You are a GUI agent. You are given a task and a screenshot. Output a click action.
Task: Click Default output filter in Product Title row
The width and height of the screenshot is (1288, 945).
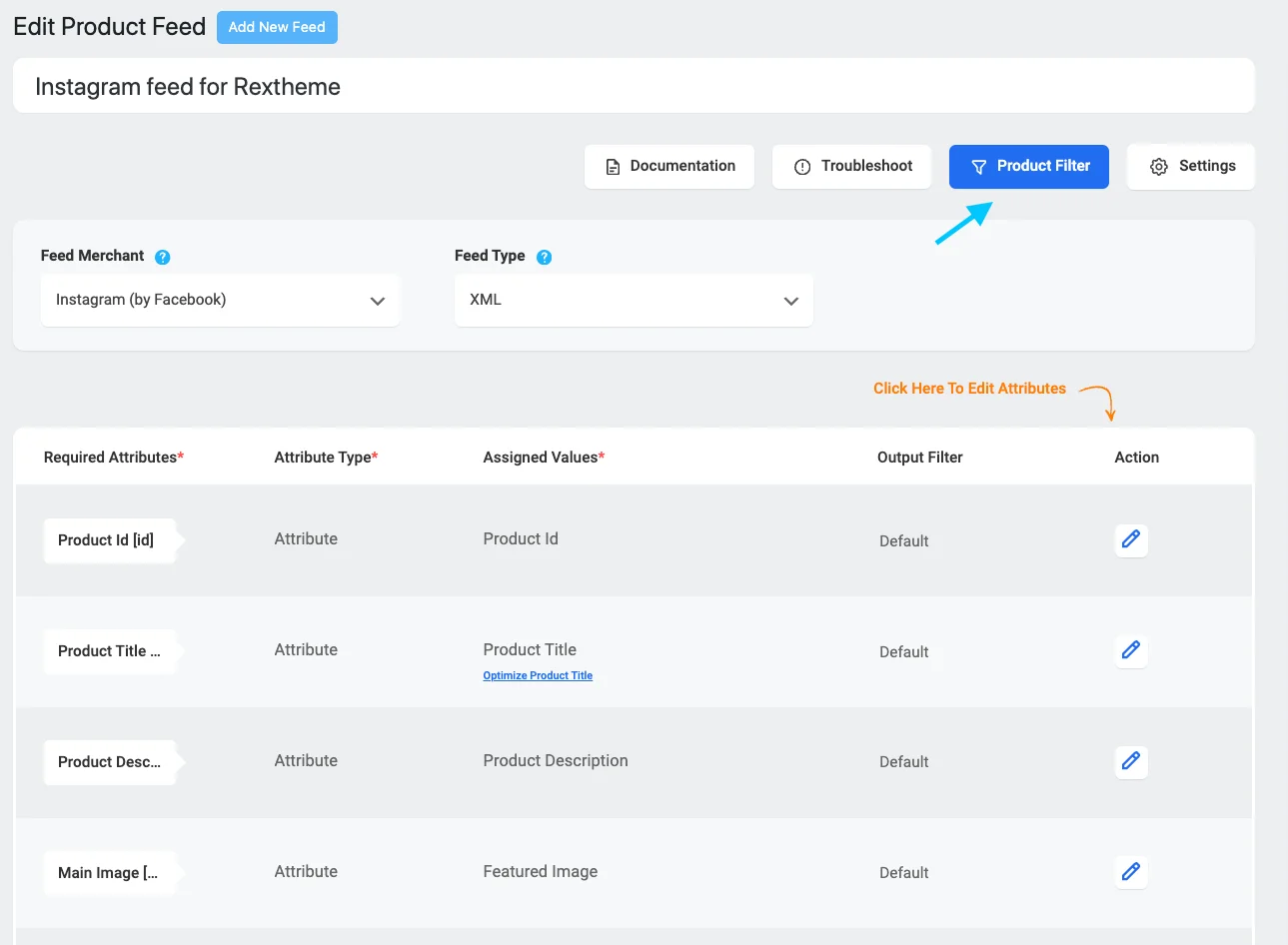[904, 652]
